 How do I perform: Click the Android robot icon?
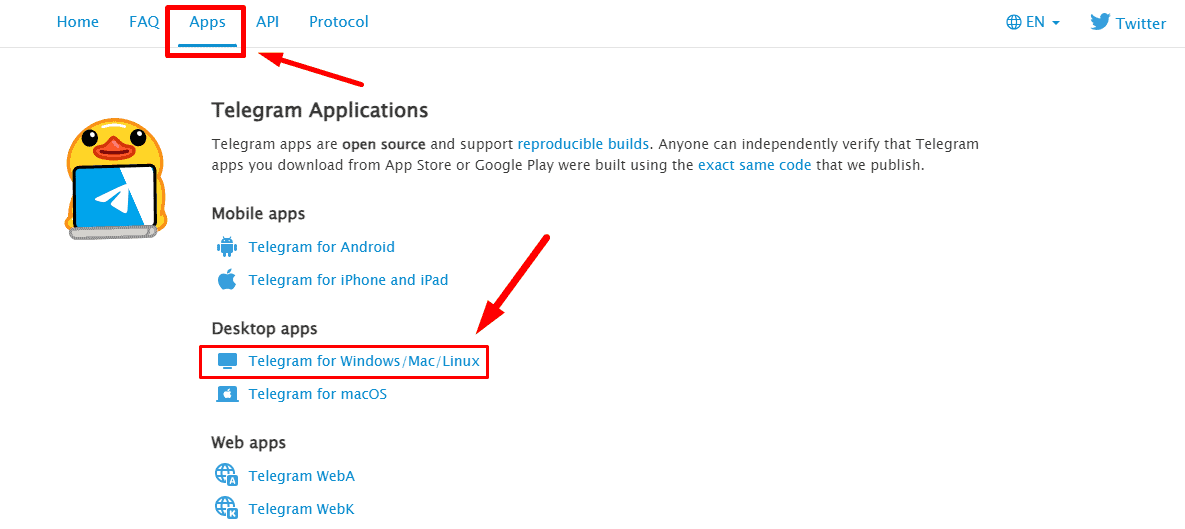coord(227,247)
